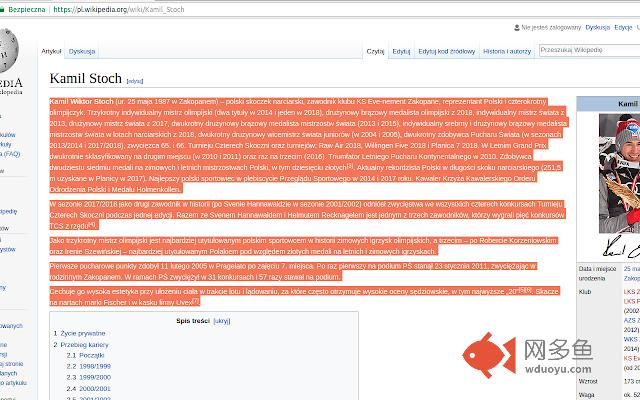Open the Edytuj kod źródłowy tab

coord(447,51)
